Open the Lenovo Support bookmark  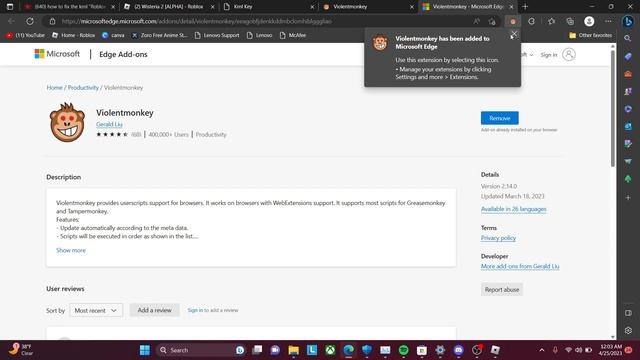217,36
